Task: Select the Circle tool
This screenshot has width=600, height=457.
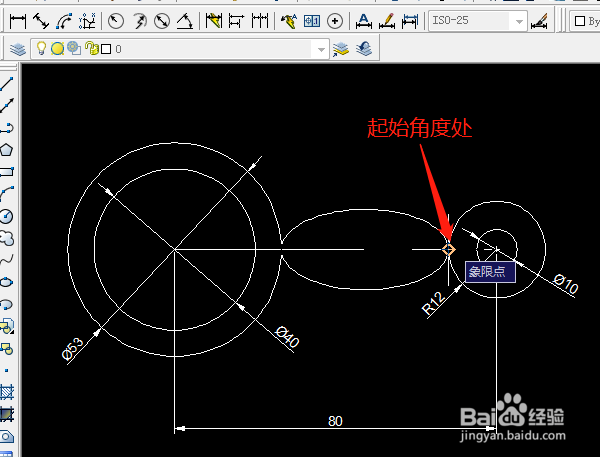Action: (7, 216)
